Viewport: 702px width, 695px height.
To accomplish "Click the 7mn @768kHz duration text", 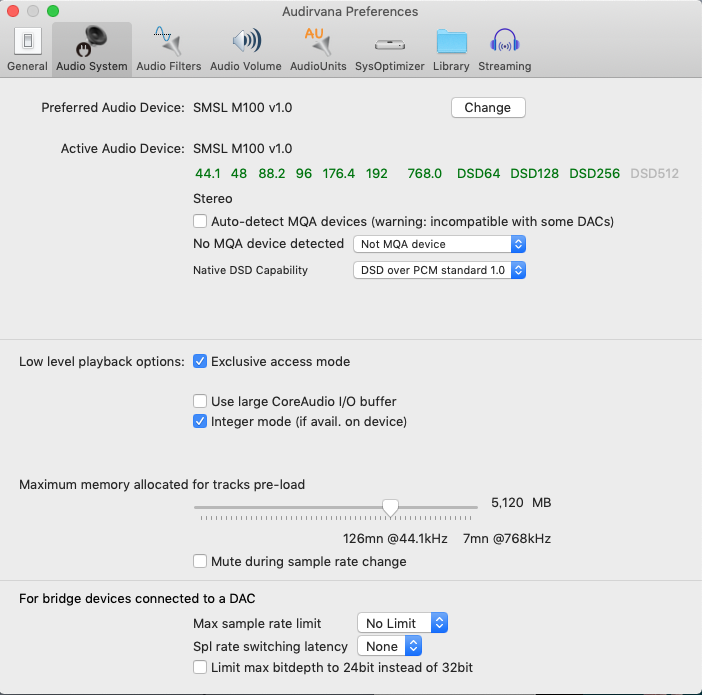I will pyautogui.click(x=507, y=538).
